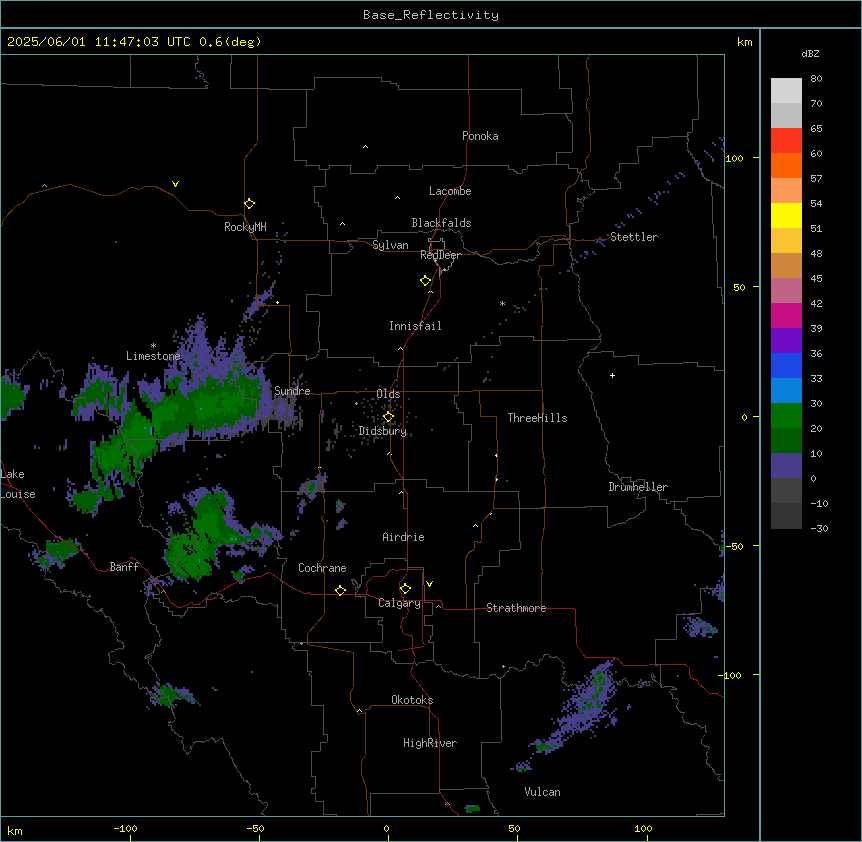
Task: Click the Lake Louise label
Action: [17, 484]
